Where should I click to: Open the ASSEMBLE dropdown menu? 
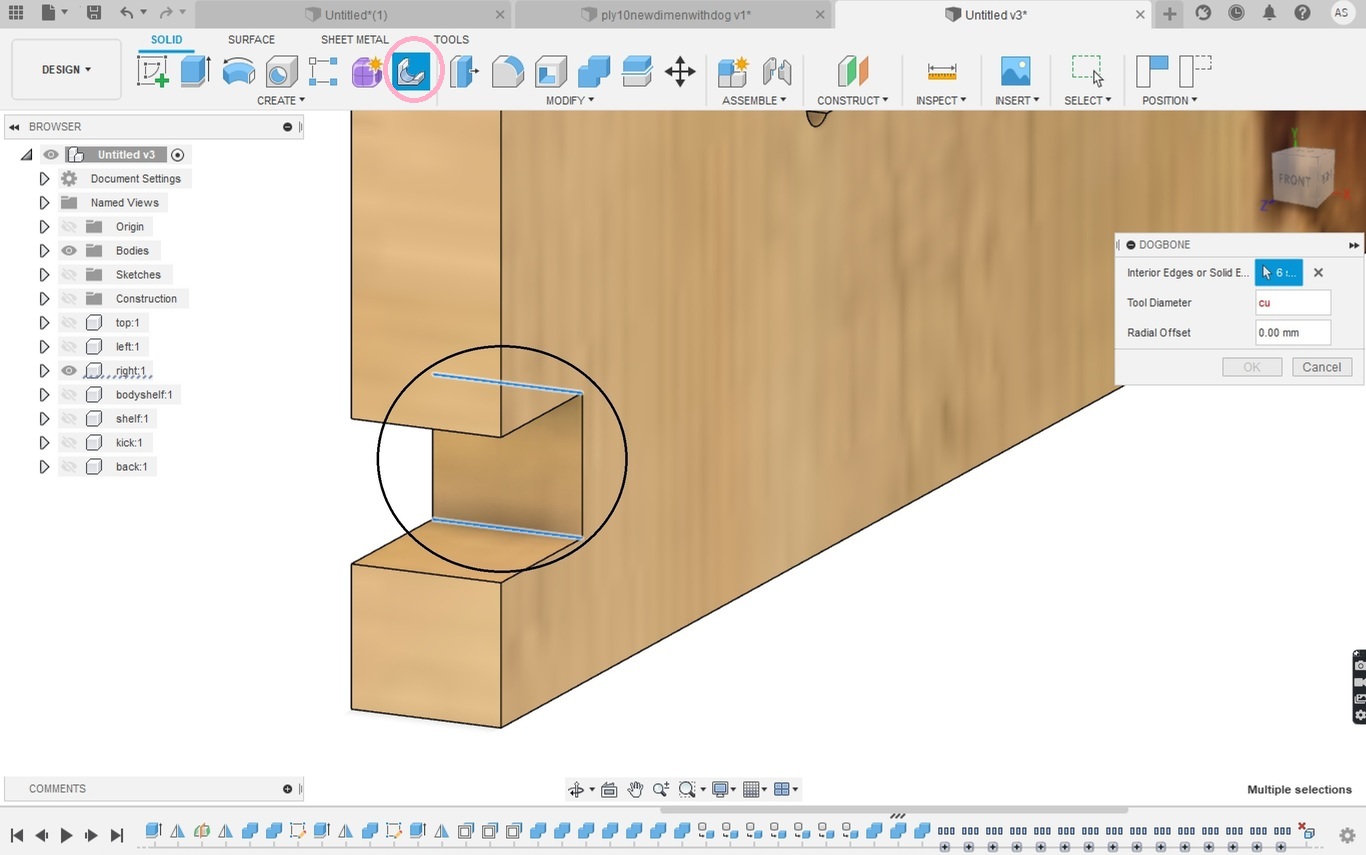pyautogui.click(x=754, y=100)
